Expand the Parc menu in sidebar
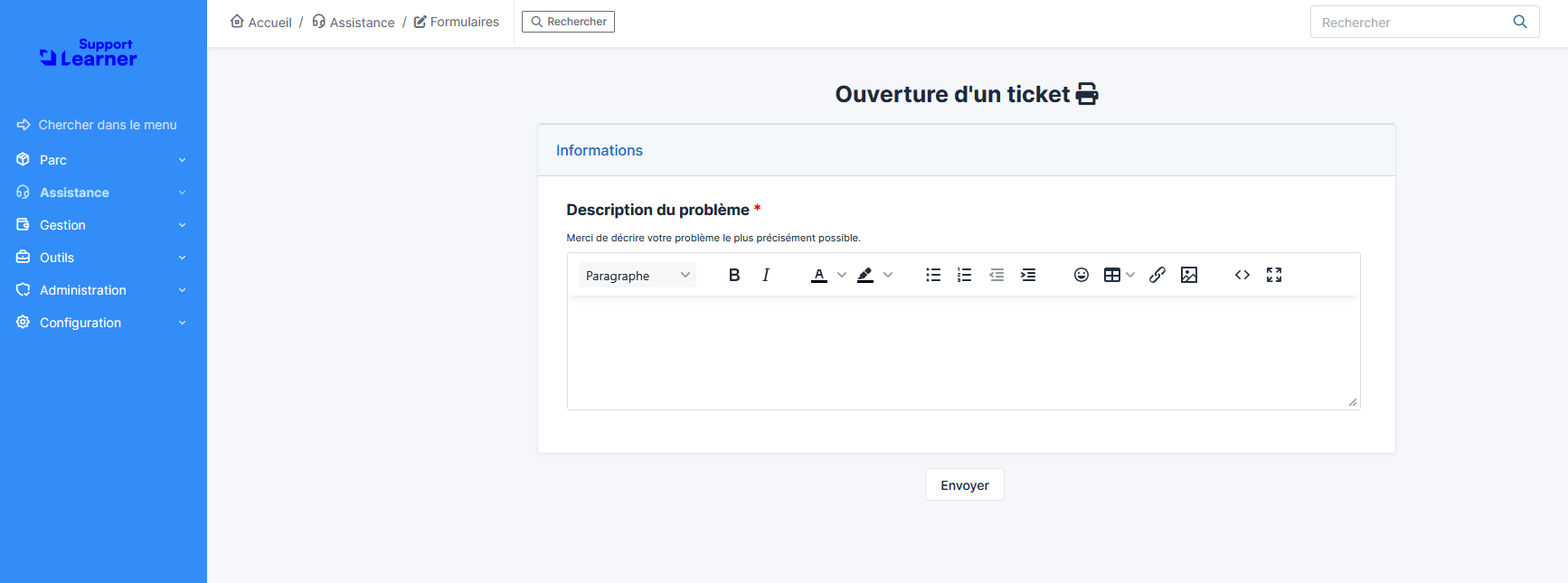Image resolution: width=1568 pixels, height=583 pixels. pyautogui.click(x=101, y=160)
